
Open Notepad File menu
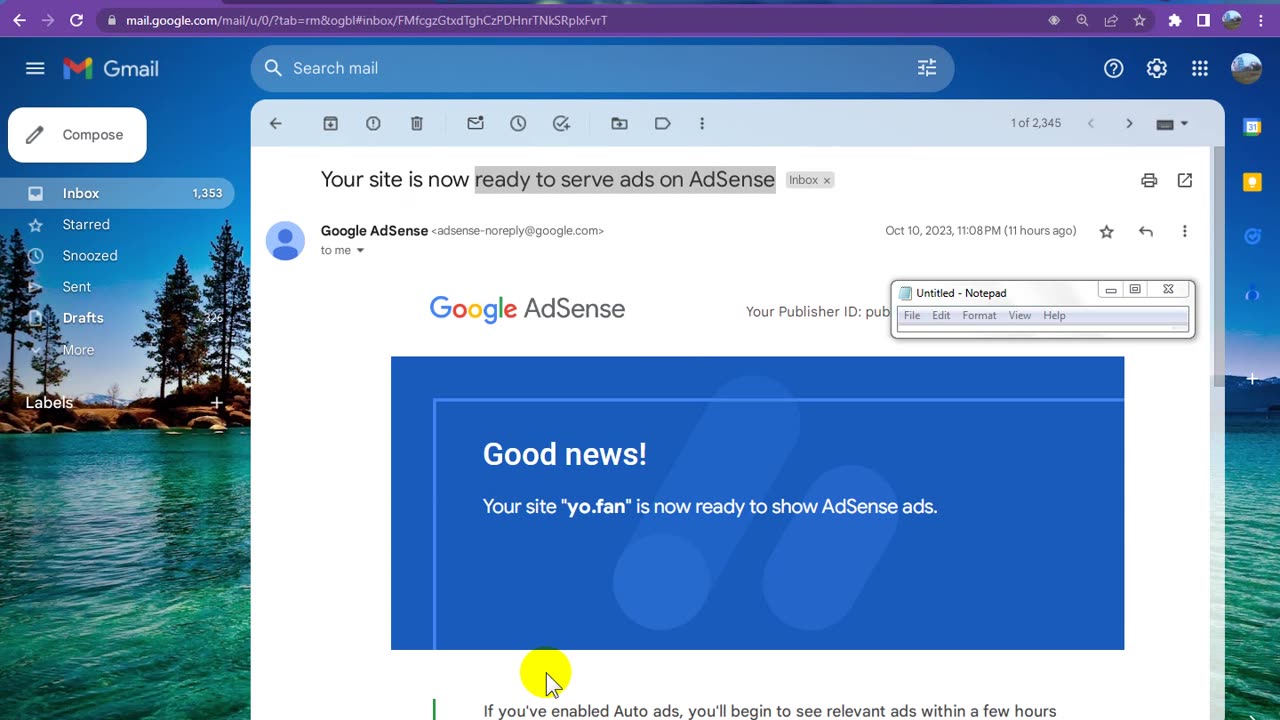click(x=912, y=316)
